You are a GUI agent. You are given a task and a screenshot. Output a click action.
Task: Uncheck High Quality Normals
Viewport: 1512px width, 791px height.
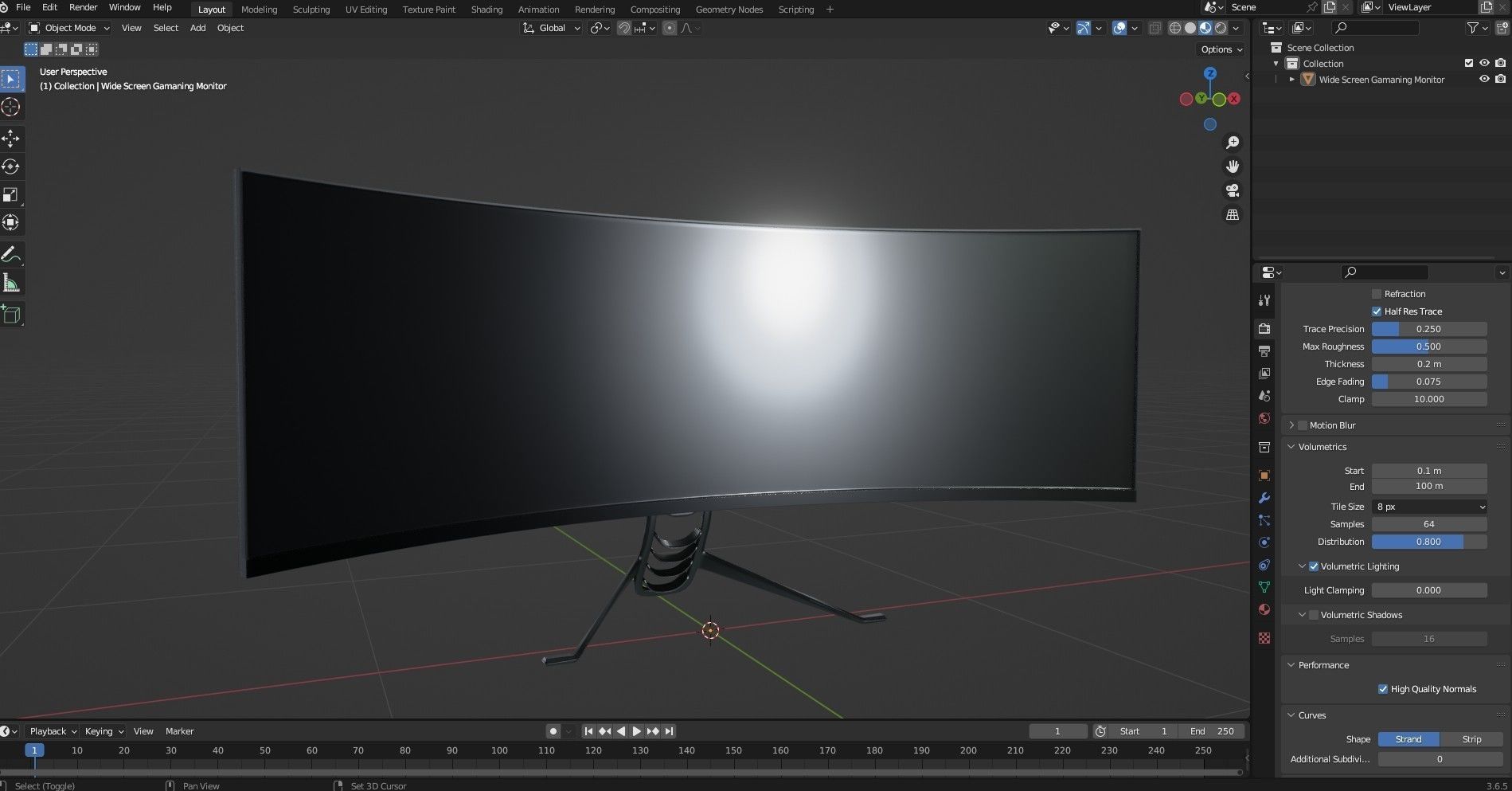coord(1383,689)
